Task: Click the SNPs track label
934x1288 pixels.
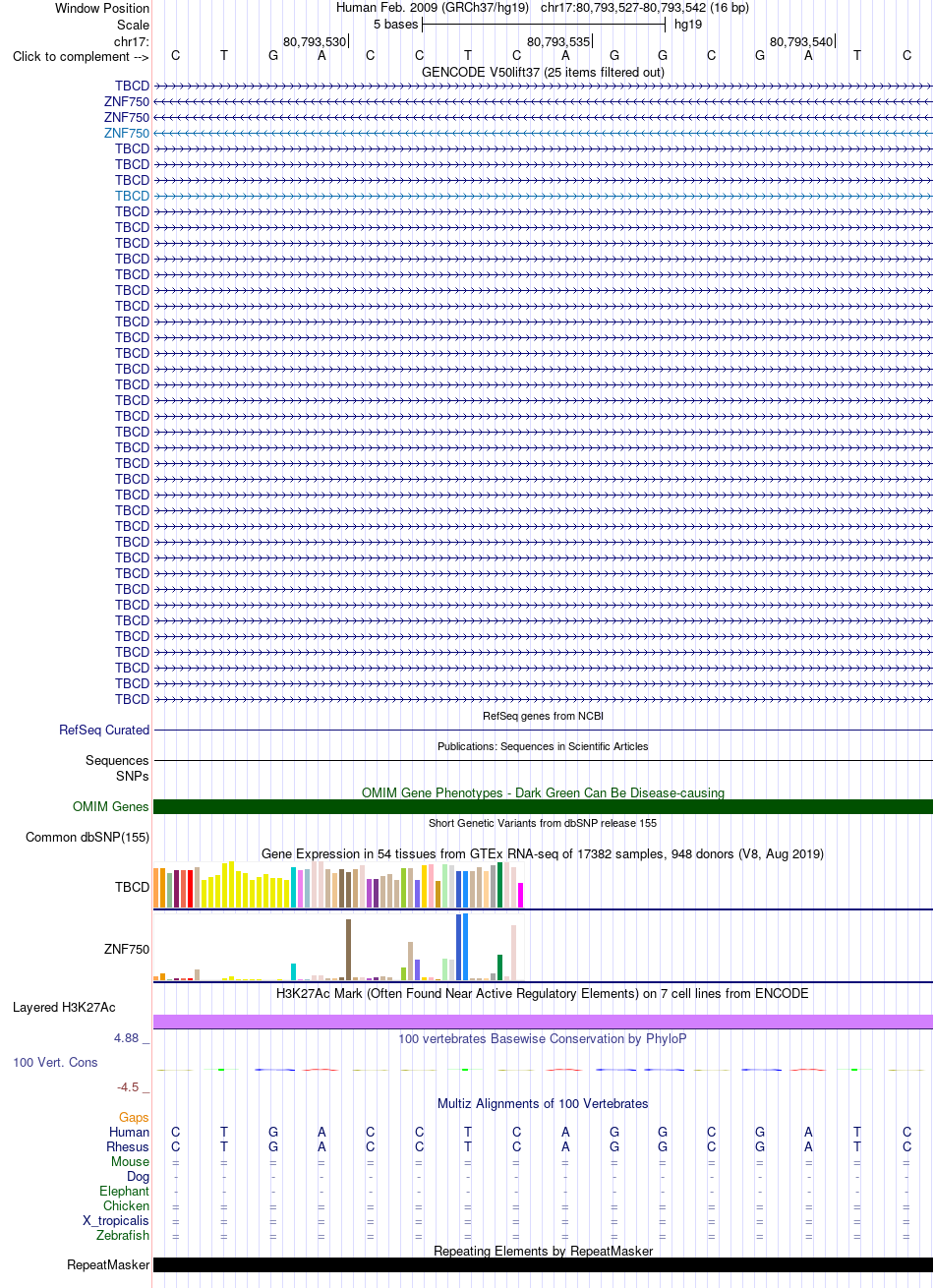Action: coord(133,776)
